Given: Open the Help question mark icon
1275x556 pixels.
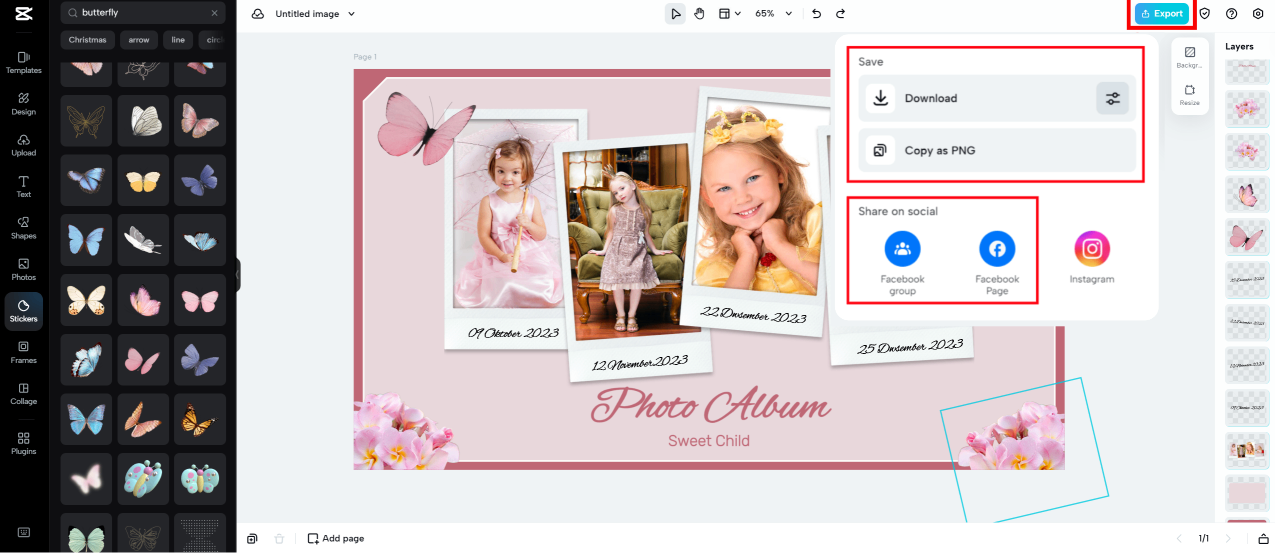Looking at the screenshot, I should (1231, 14).
